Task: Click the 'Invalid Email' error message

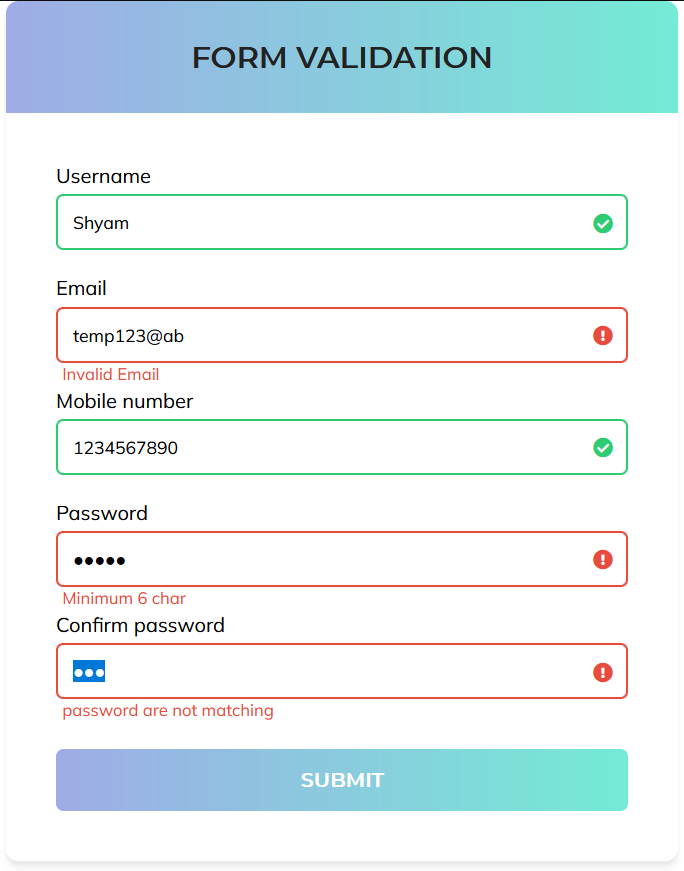Action: click(110, 374)
